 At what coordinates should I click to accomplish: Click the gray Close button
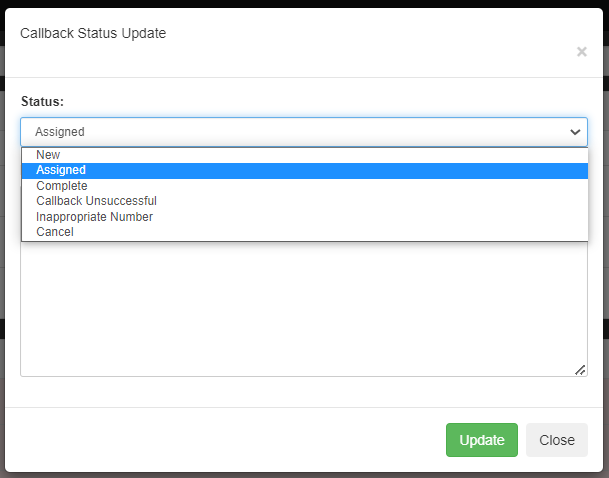(x=557, y=440)
